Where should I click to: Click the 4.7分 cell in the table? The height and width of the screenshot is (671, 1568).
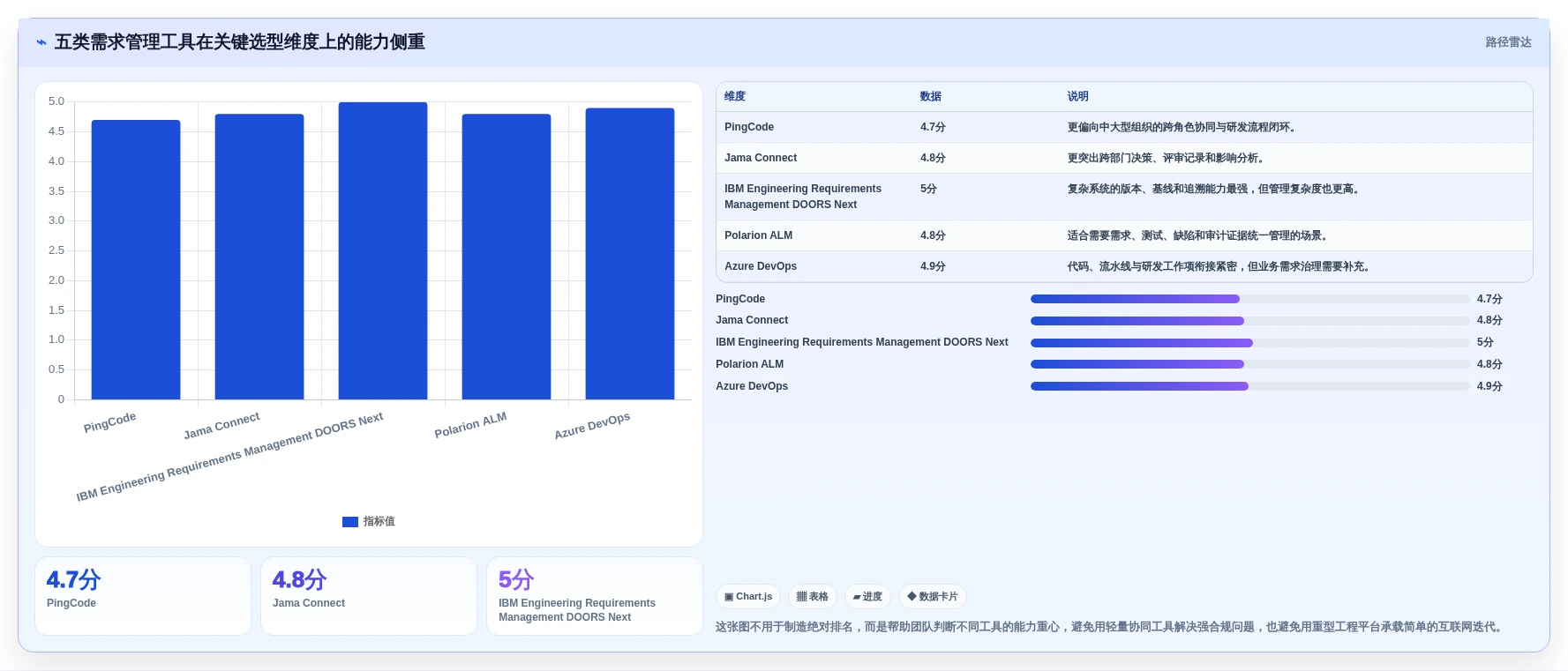(x=933, y=127)
